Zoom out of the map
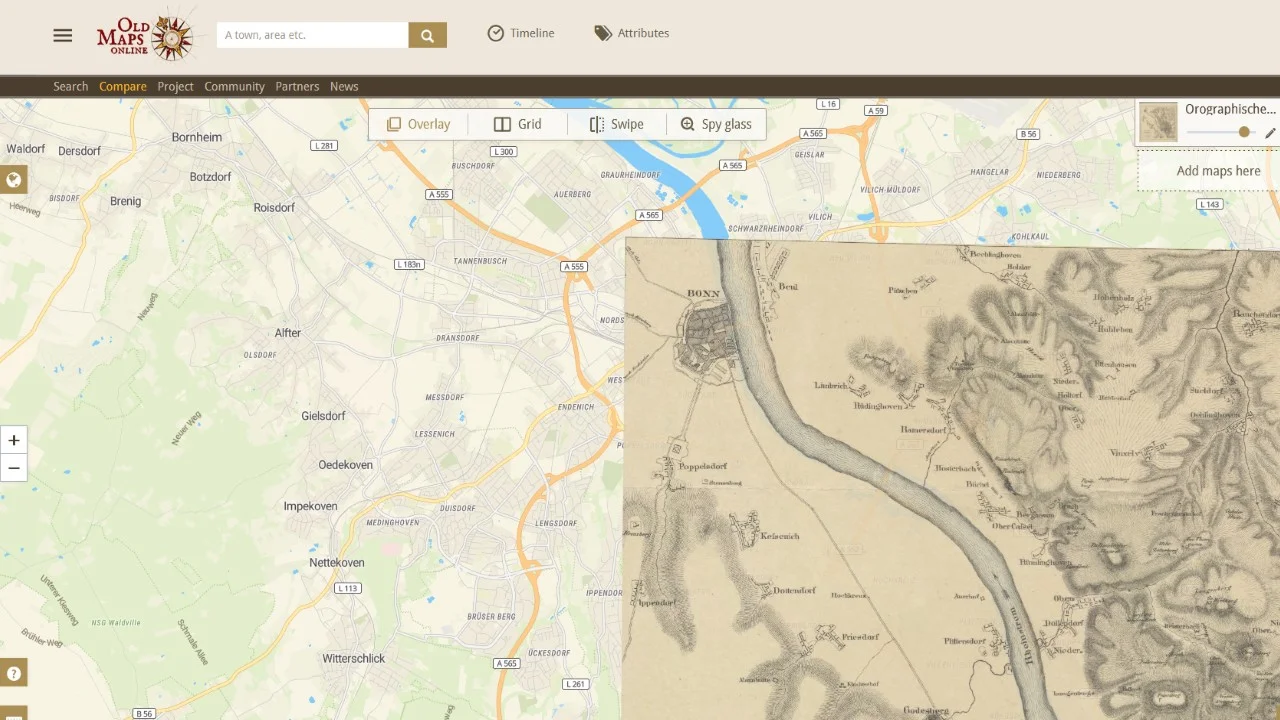Image resolution: width=1280 pixels, height=720 pixels. [x=14, y=467]
